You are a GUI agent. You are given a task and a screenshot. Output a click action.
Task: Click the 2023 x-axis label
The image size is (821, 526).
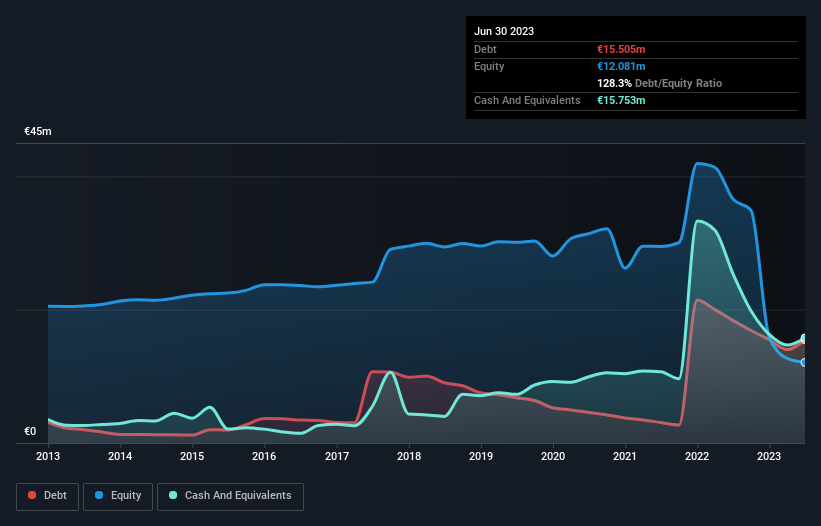(769, 456)
